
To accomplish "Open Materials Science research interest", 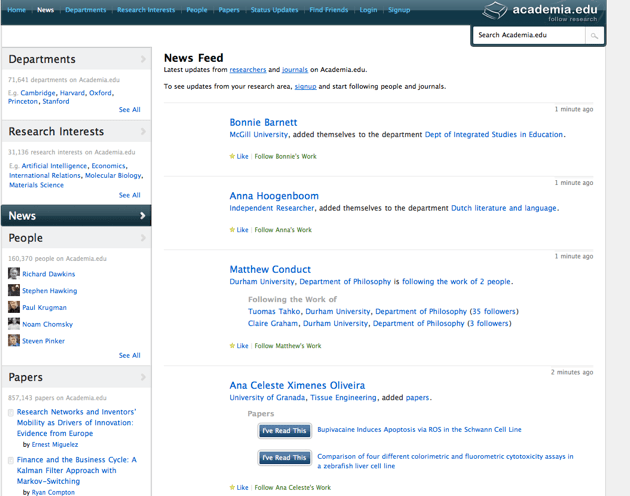I will 36,185.
